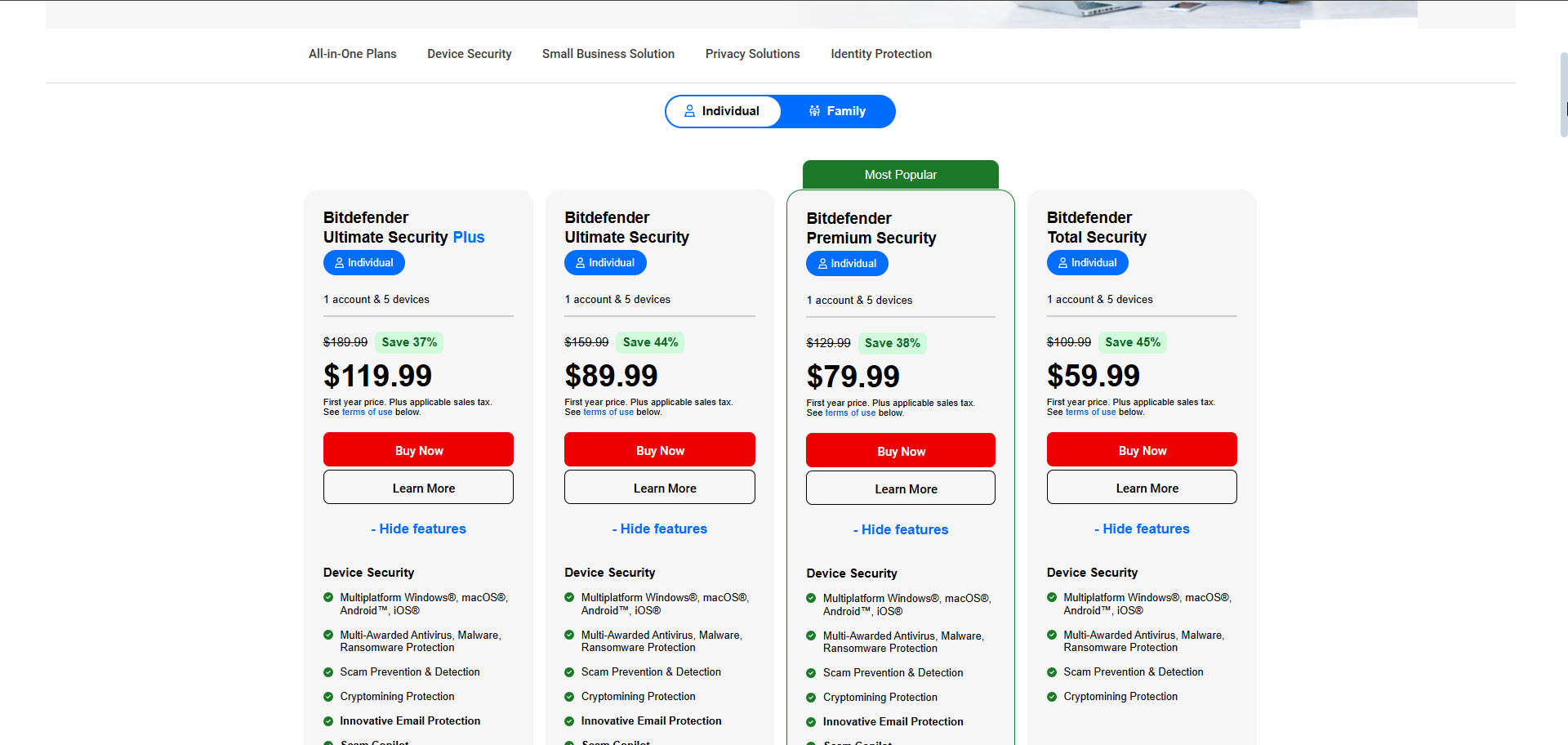The image size is (1568, 745).
Task: Learn More about Ultimate Security $89.99 plan
Action: click(x=660, y=487)
